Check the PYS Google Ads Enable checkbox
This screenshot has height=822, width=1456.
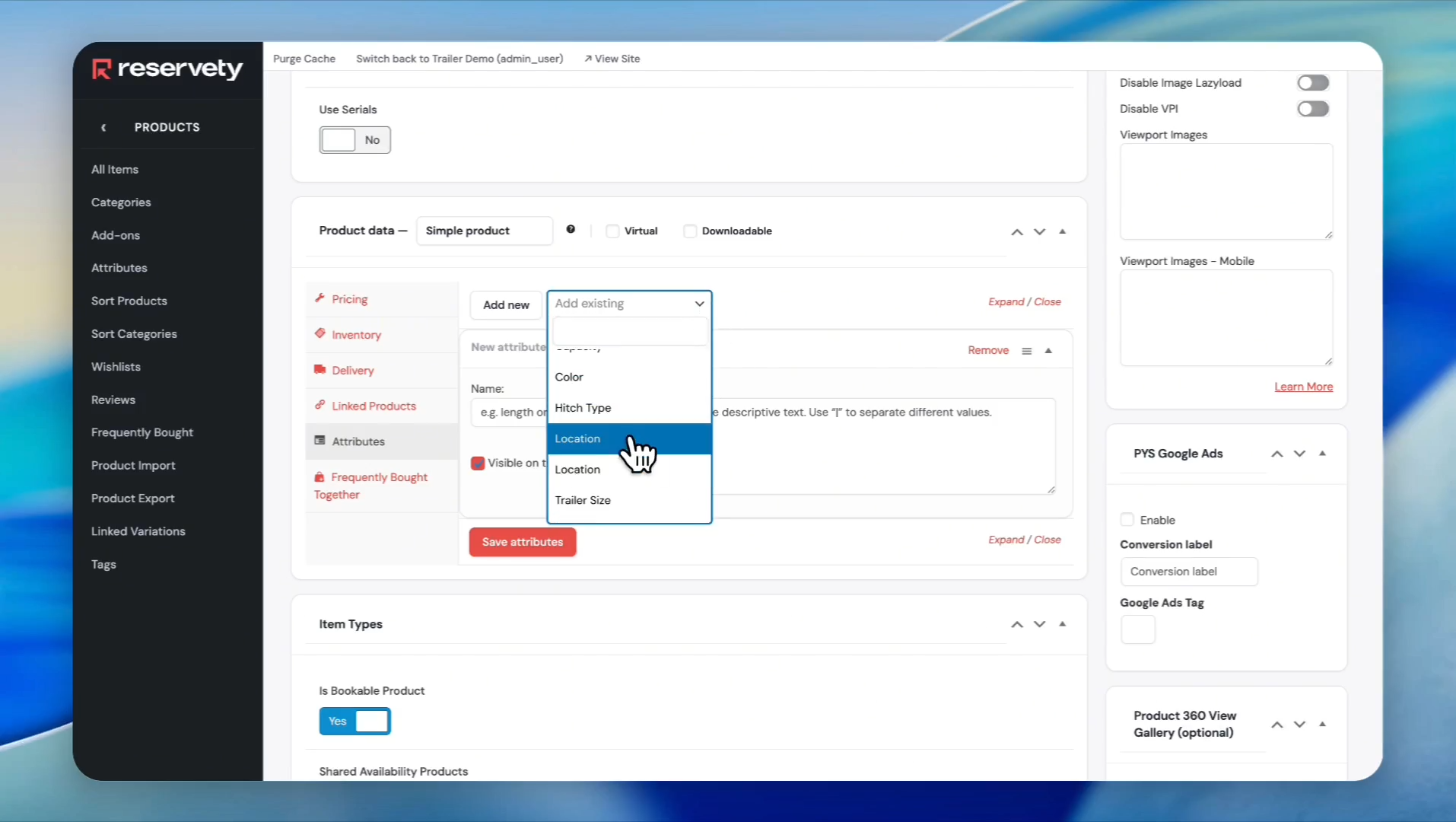(x=1127, y=520)
